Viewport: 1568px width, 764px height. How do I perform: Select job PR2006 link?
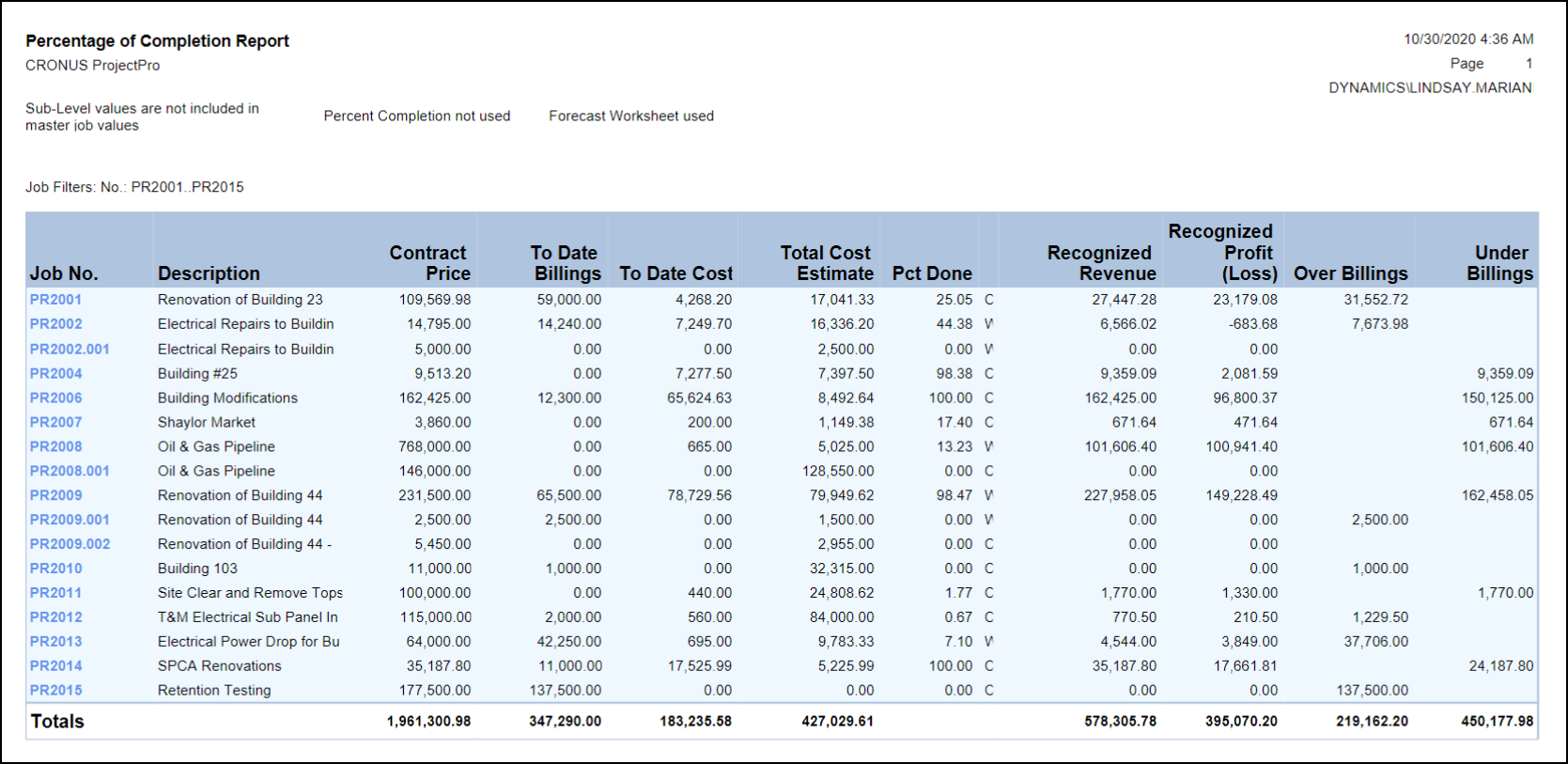point(55,398)
